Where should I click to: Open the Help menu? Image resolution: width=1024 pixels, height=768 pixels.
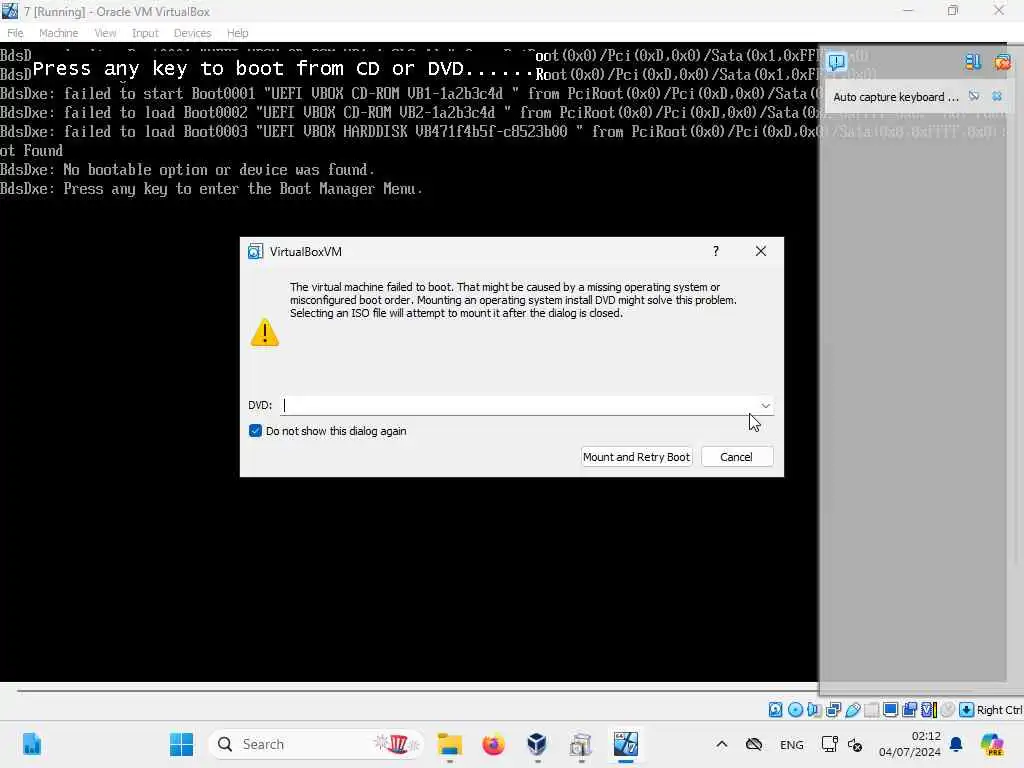pos(238,33)
